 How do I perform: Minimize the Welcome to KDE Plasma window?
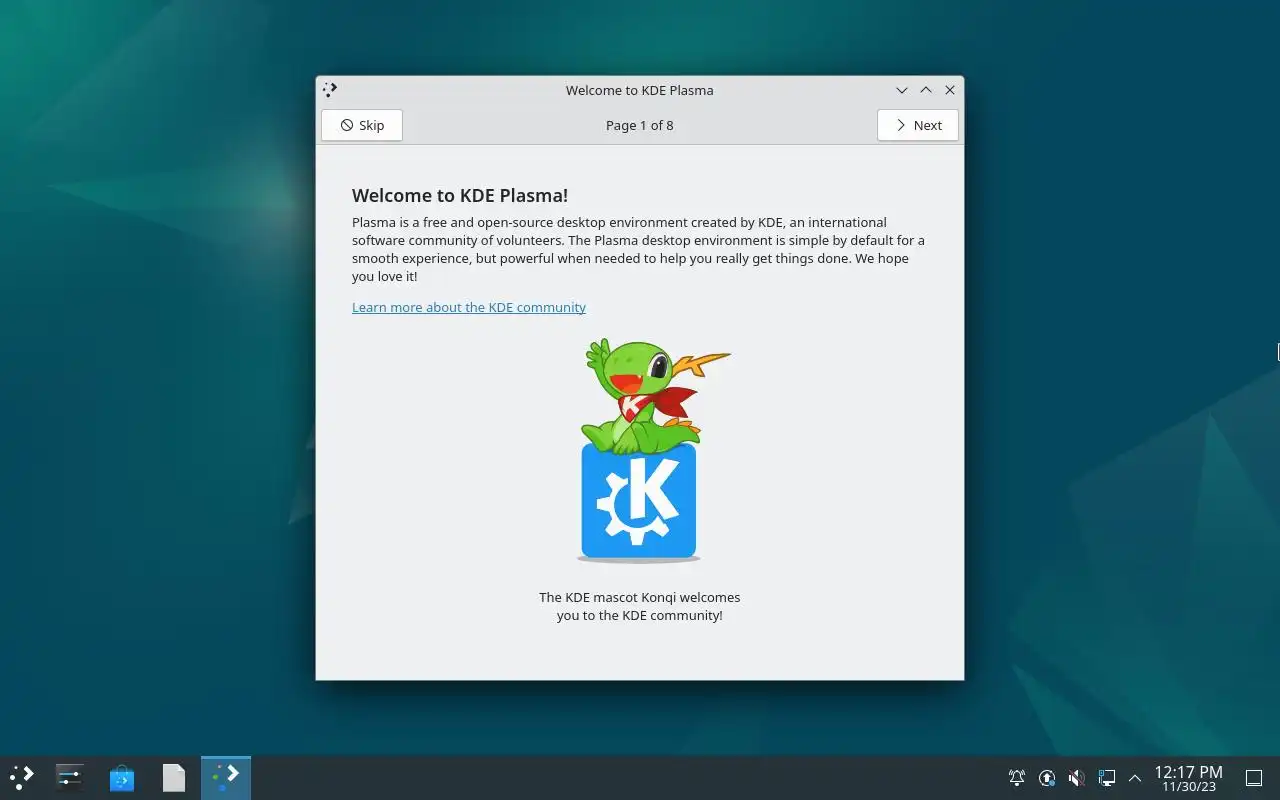click(902, 90)
